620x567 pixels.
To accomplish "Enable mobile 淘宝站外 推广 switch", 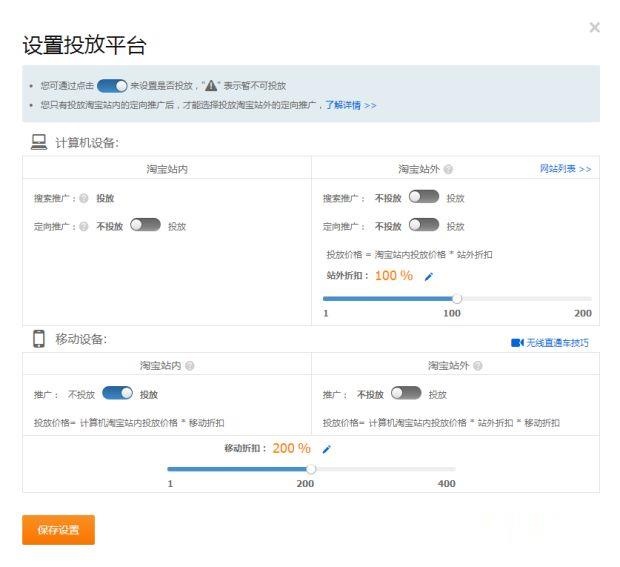I will pyautogui.click(x=406, y=393).
